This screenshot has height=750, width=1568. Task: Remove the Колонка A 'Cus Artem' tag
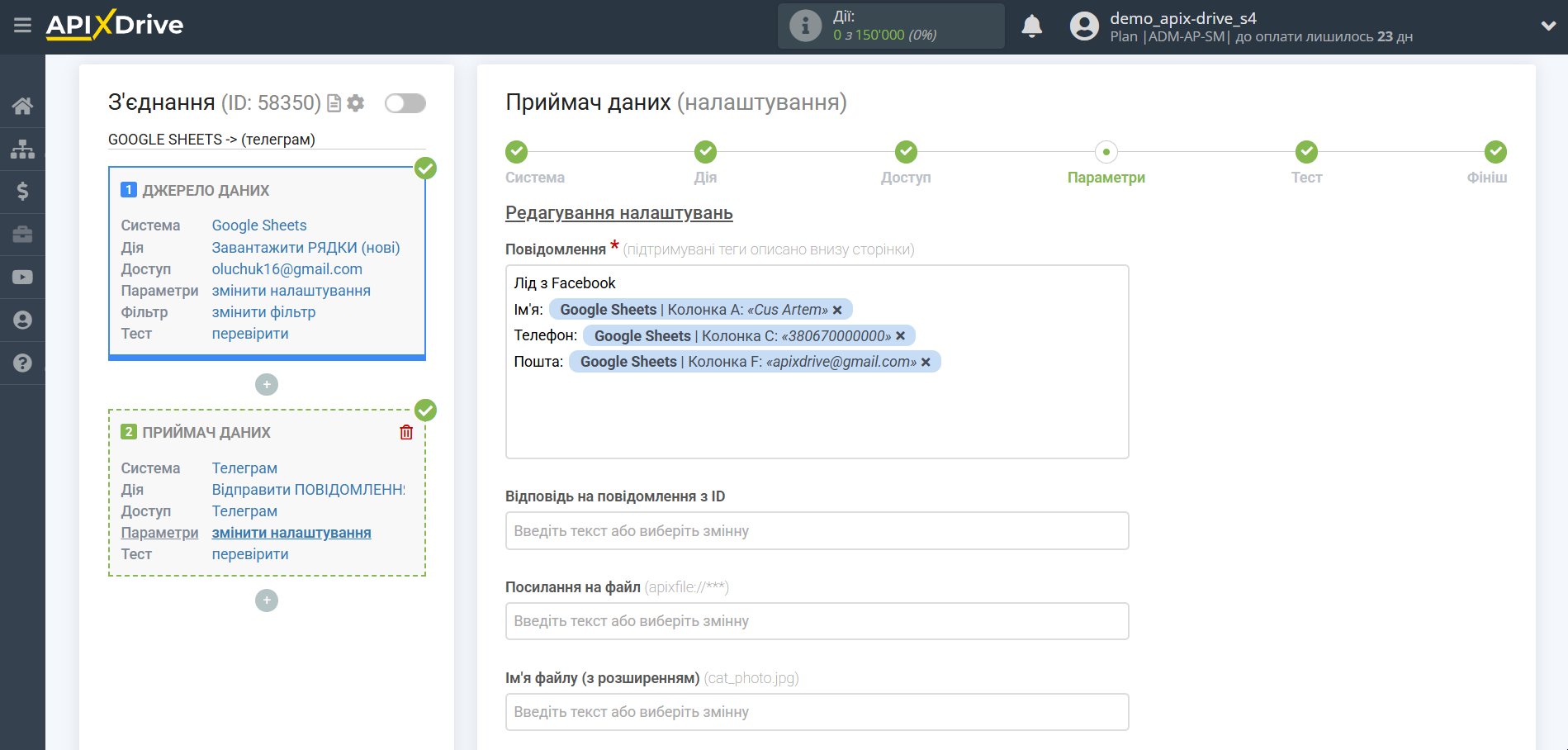tap(837, 310)
